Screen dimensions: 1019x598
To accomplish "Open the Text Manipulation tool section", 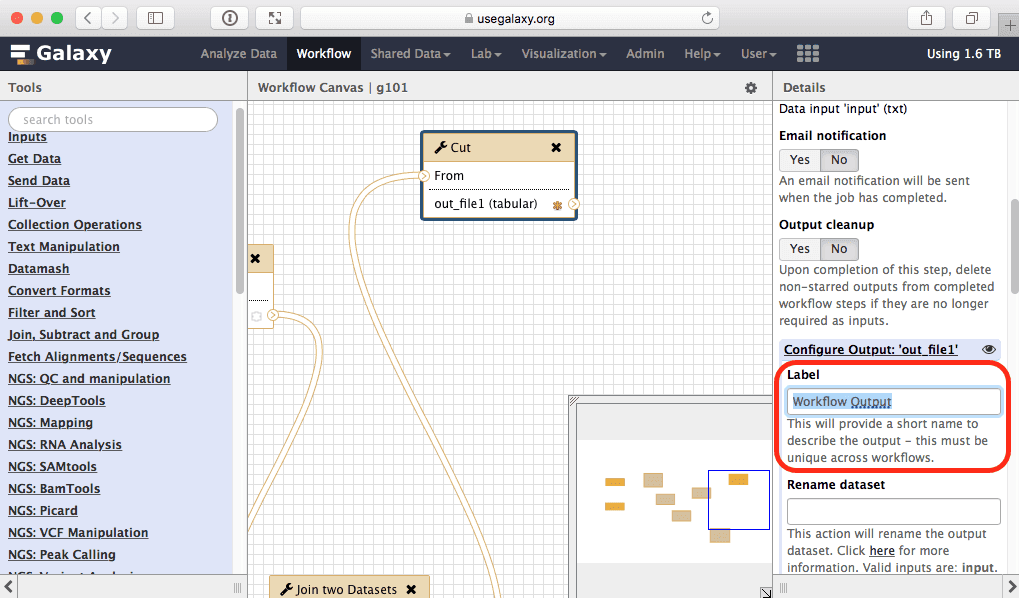I will pos(64,247).
